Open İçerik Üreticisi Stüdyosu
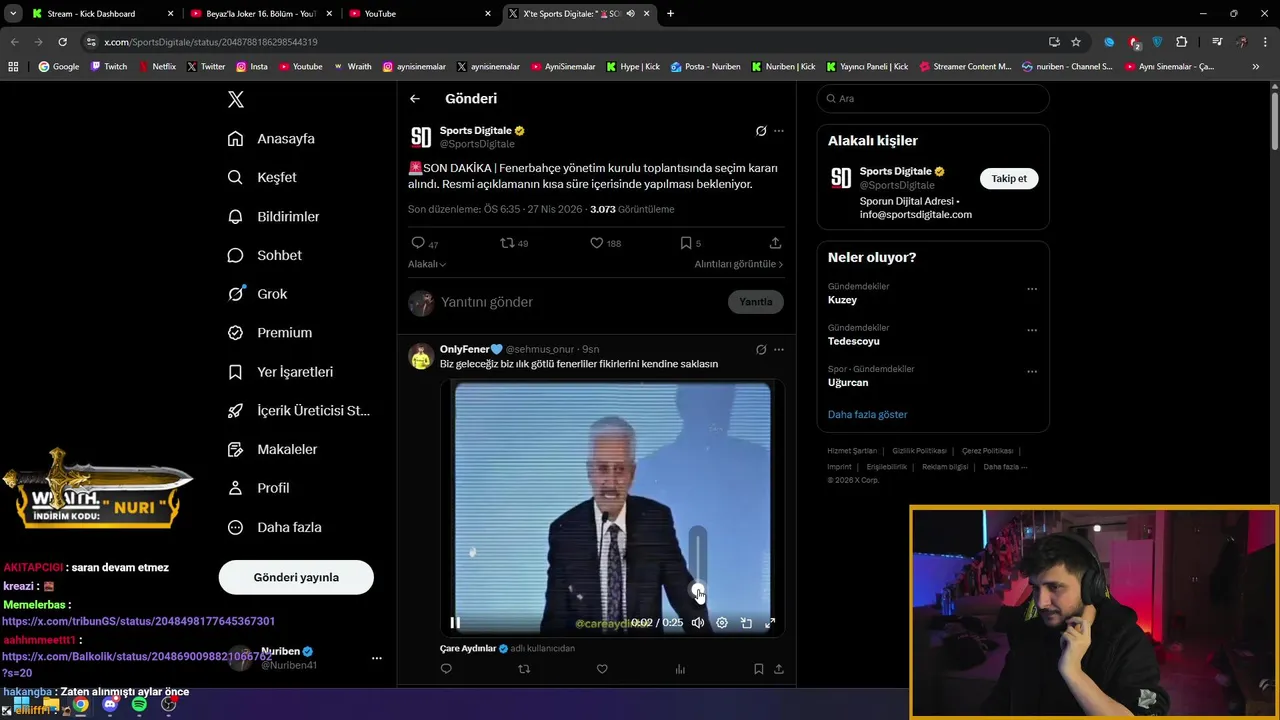 pyautogui.click(x=298, y=411)
